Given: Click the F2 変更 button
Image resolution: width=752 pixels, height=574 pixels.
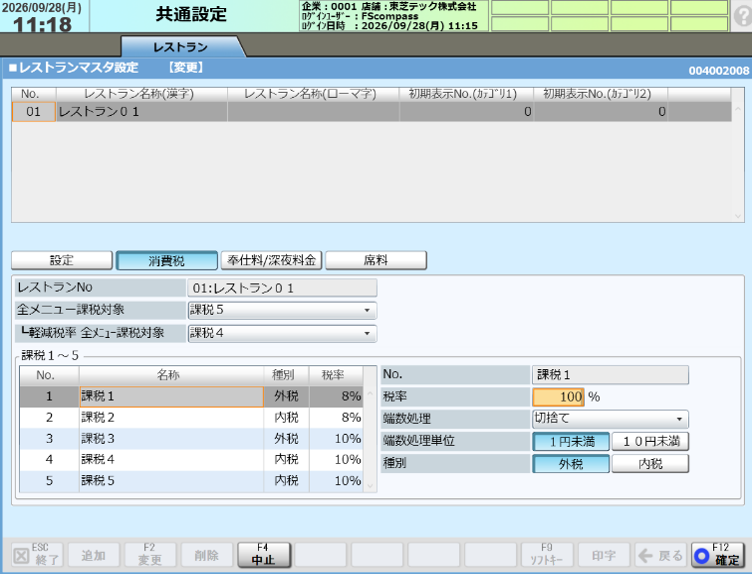Looking at the screenshot, I should click(x=150, y=555).
